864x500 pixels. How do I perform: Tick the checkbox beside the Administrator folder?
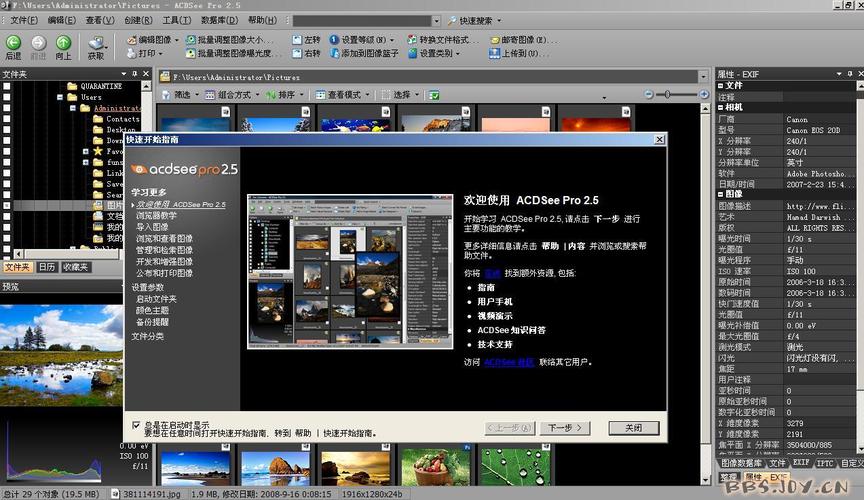(x=7, y=107)
